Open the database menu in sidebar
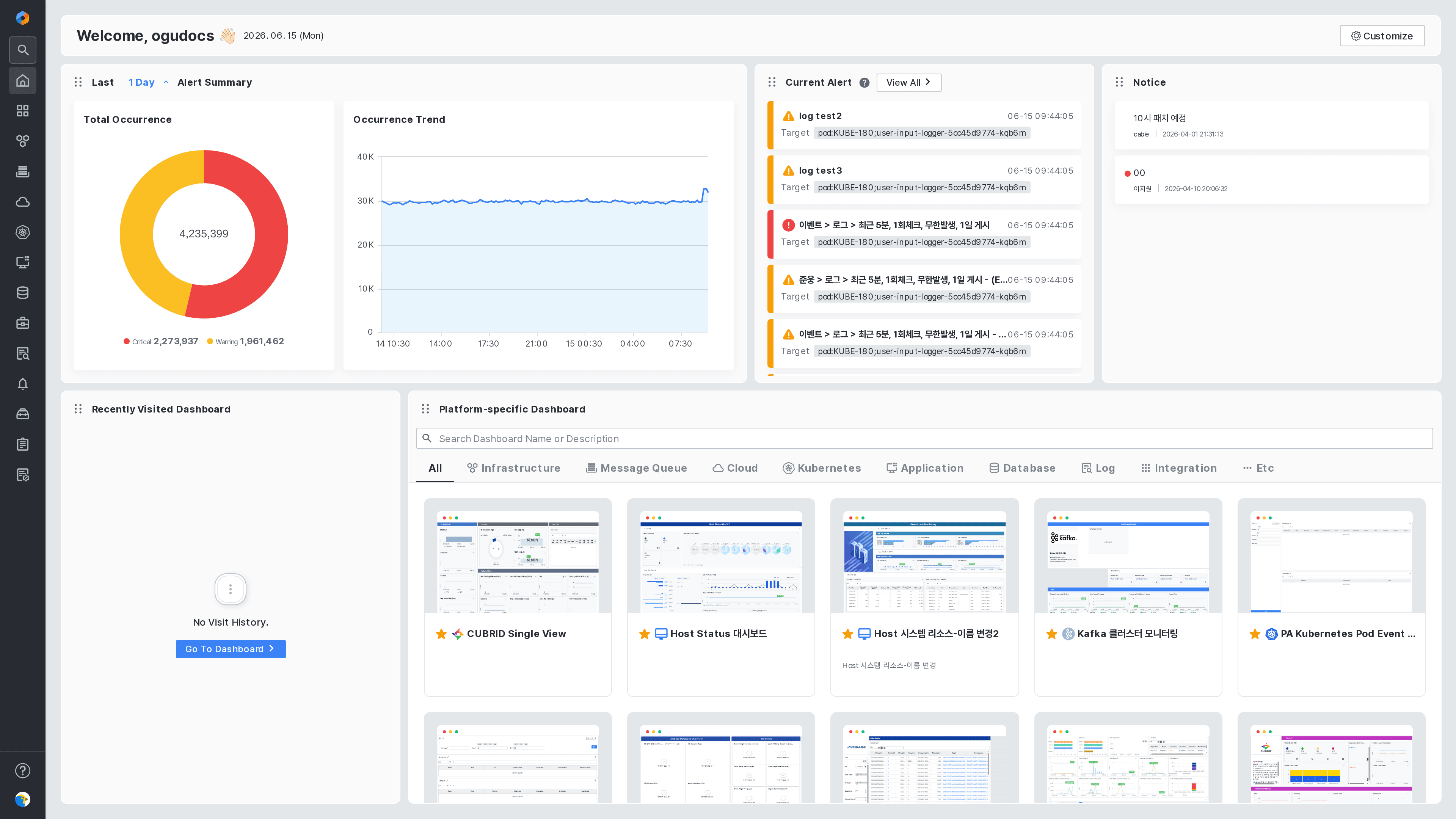The image size is (1456, 819). (23, 293)
